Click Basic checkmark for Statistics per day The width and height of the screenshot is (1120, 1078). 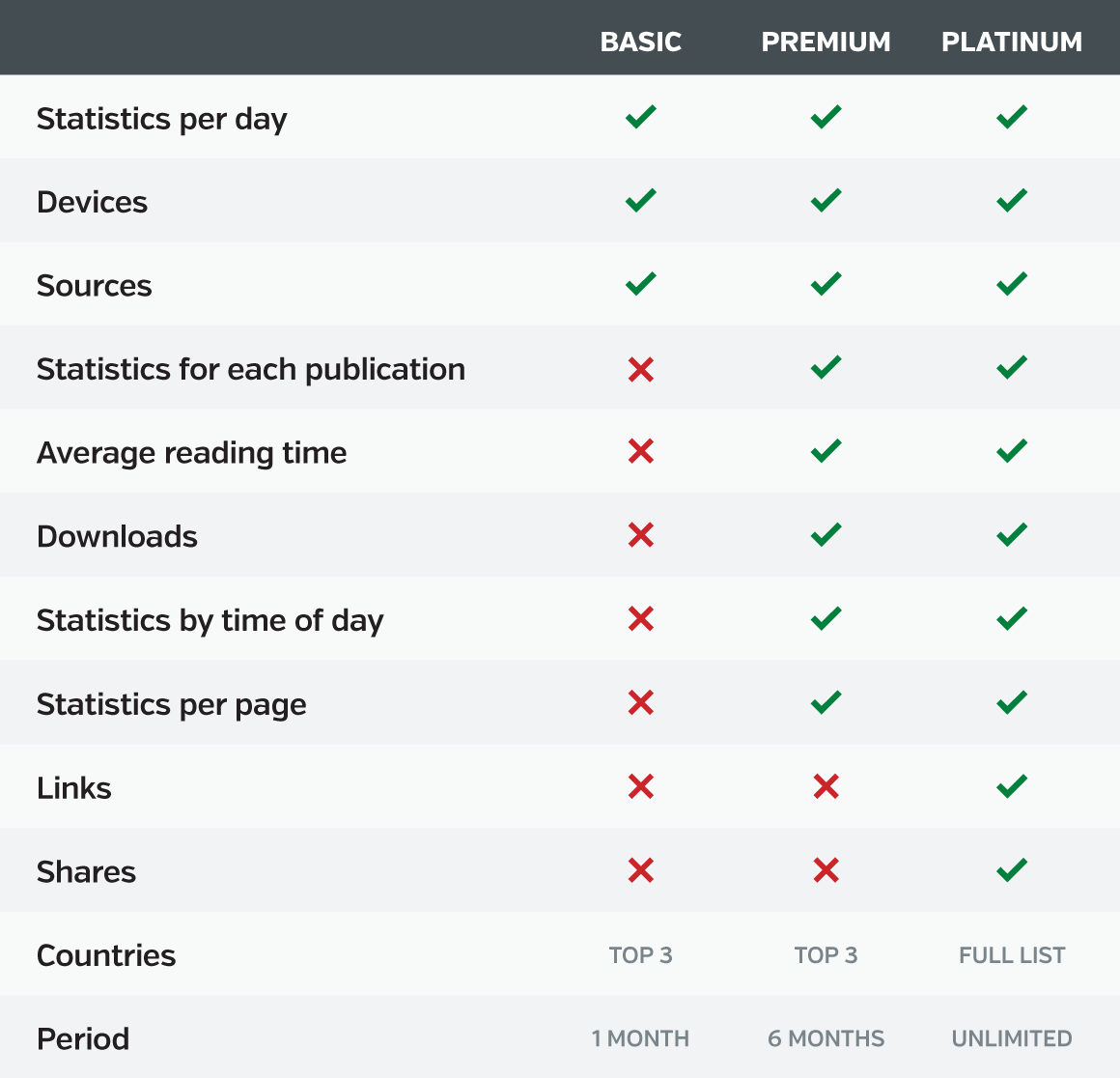click(641, 117)
